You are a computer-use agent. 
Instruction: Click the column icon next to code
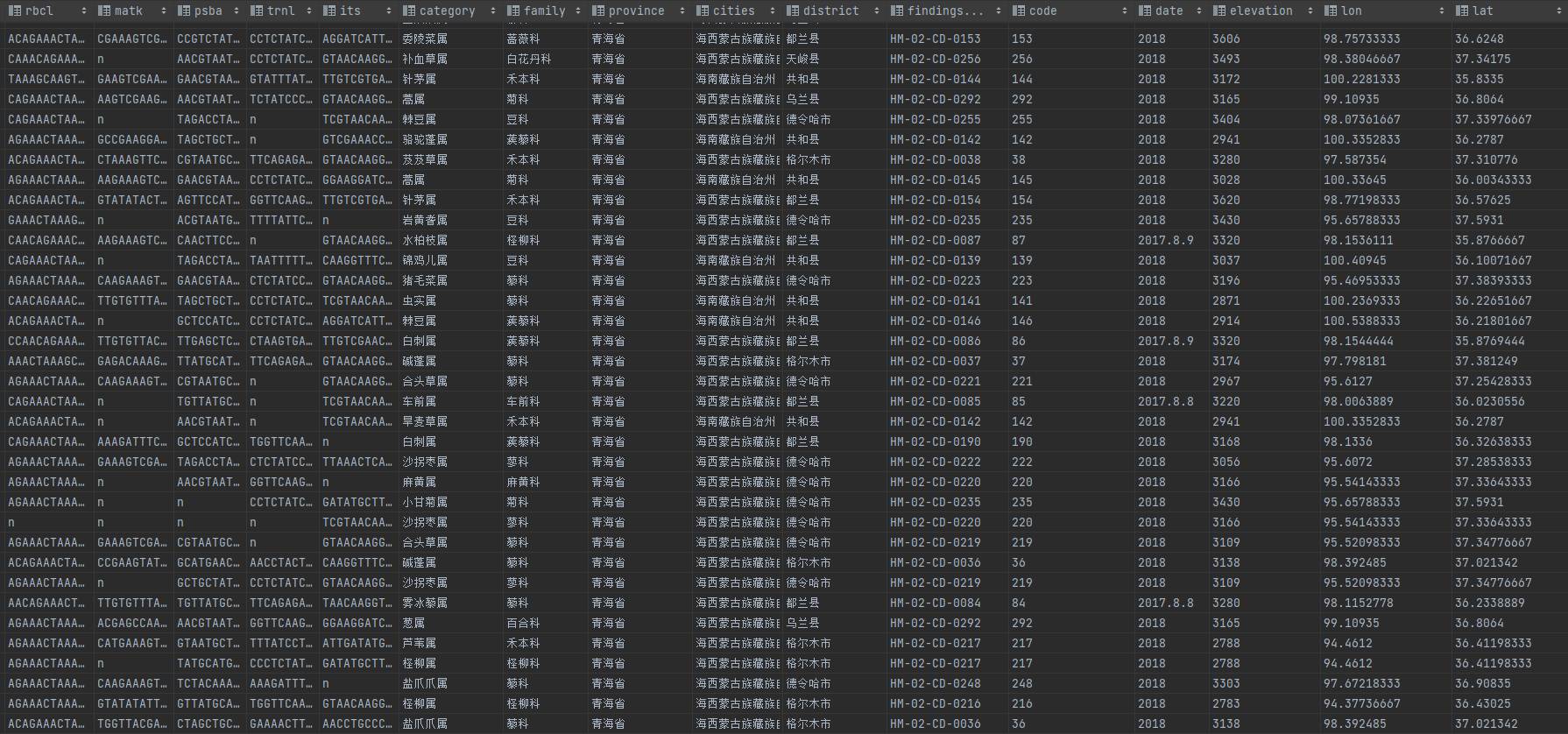click(1019, 11)
